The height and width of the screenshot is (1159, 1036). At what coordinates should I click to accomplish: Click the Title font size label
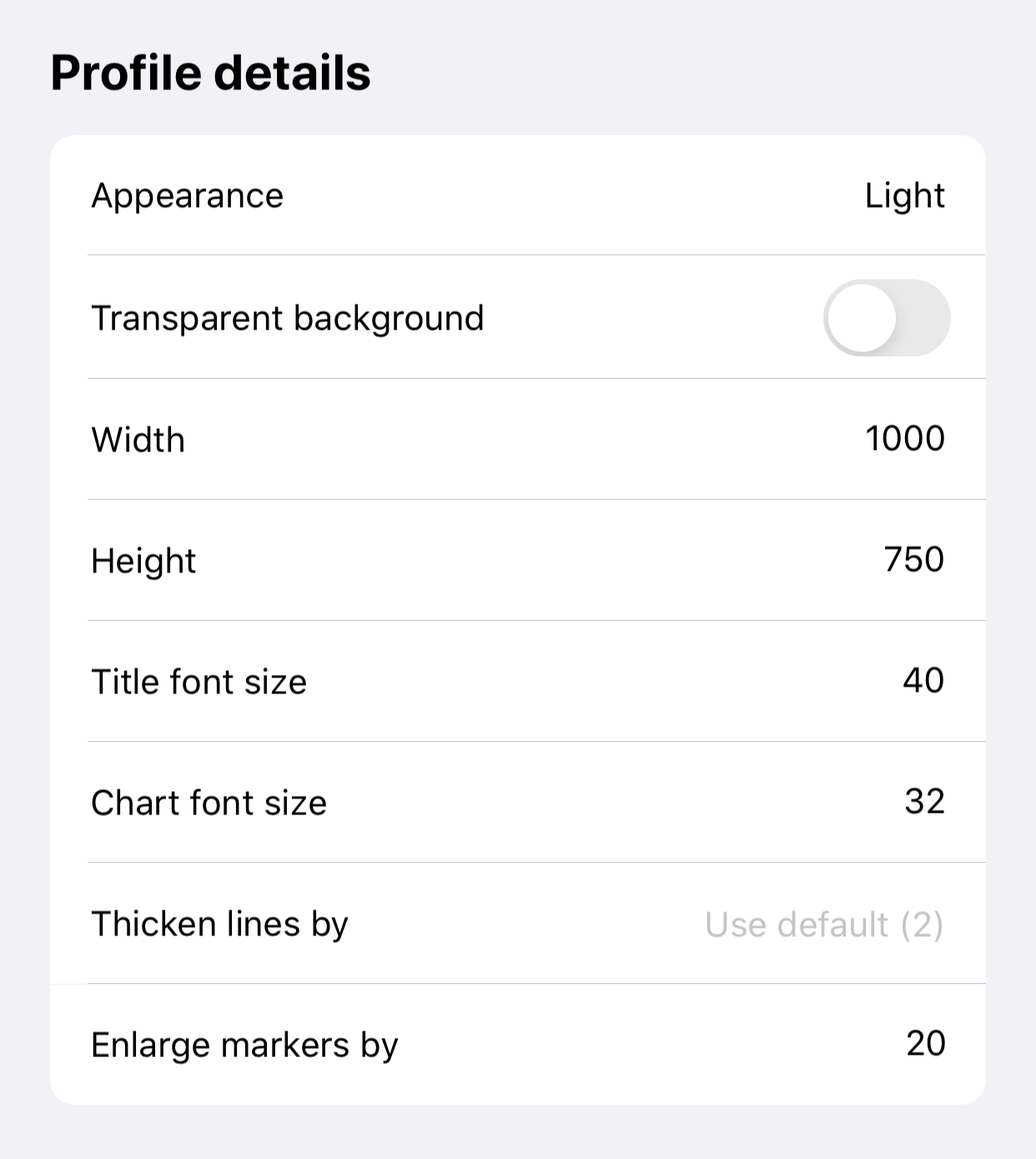(x=199, y=682)
